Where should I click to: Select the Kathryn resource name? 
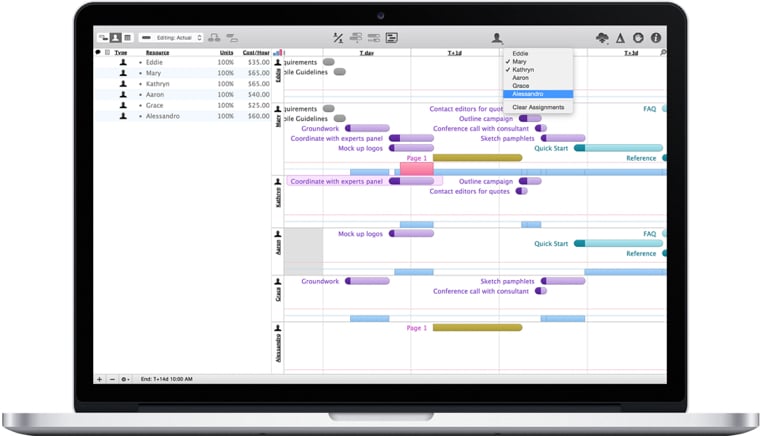click(x=158, y=83)
